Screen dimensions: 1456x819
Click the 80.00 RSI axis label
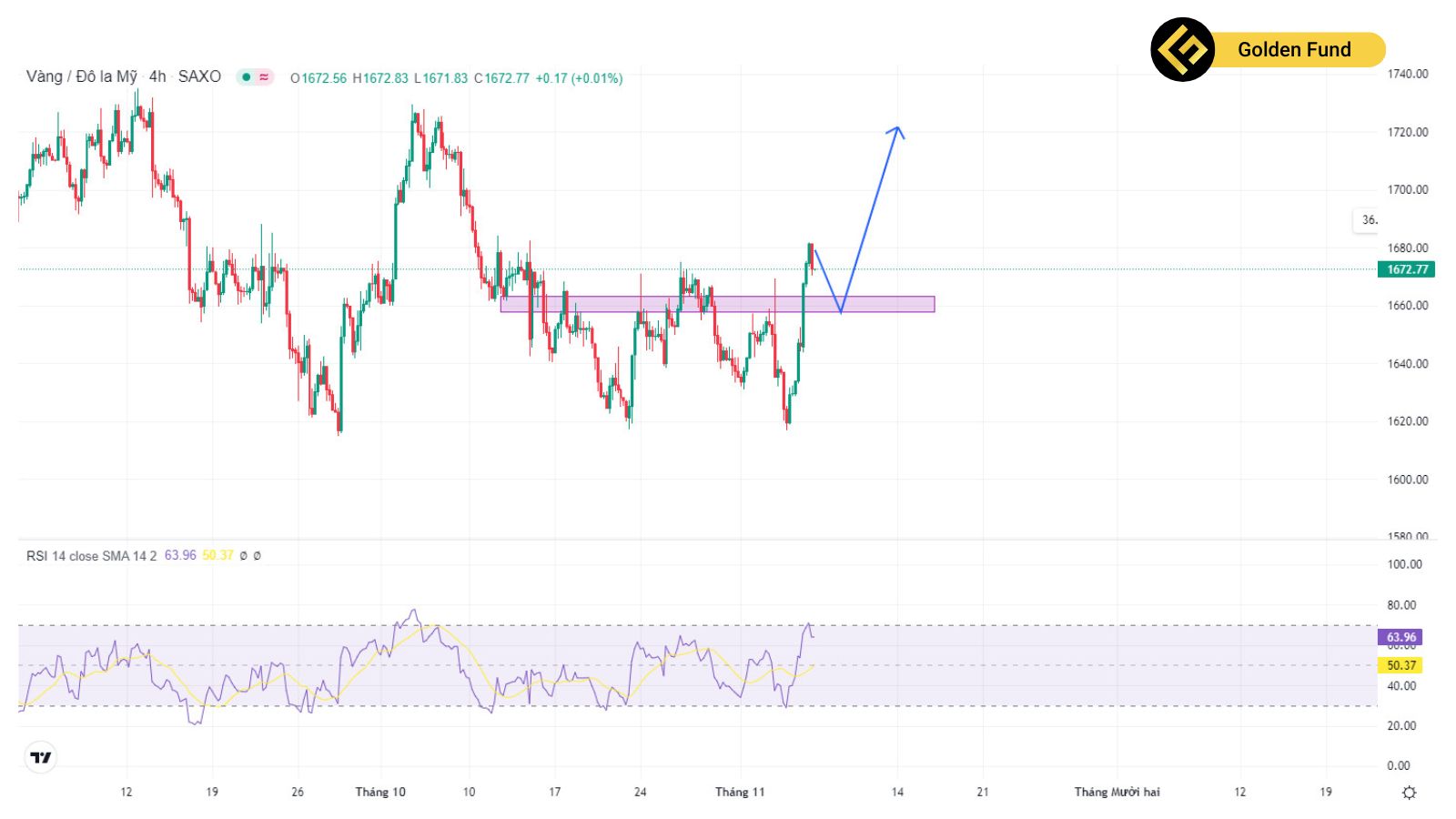click(1401, 604)
